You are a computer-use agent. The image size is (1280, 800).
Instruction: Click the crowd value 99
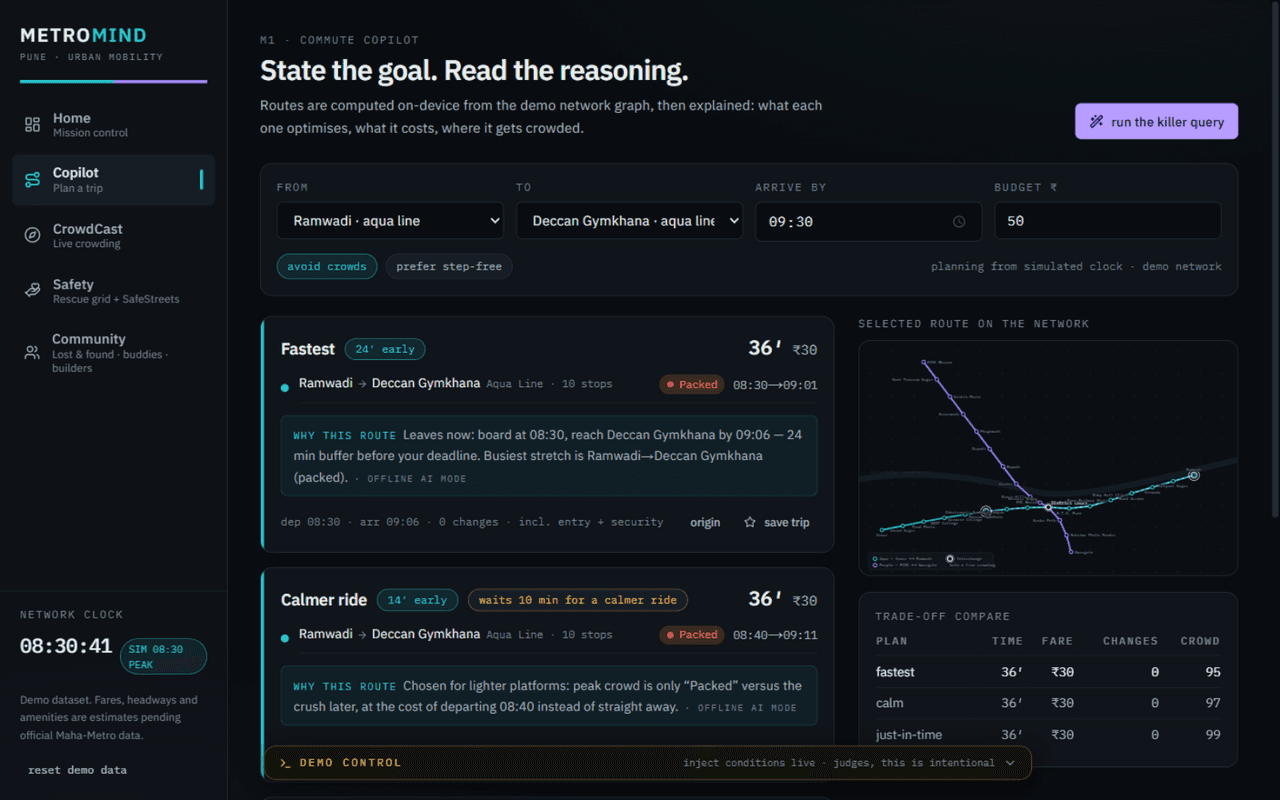click(1213, 735)
